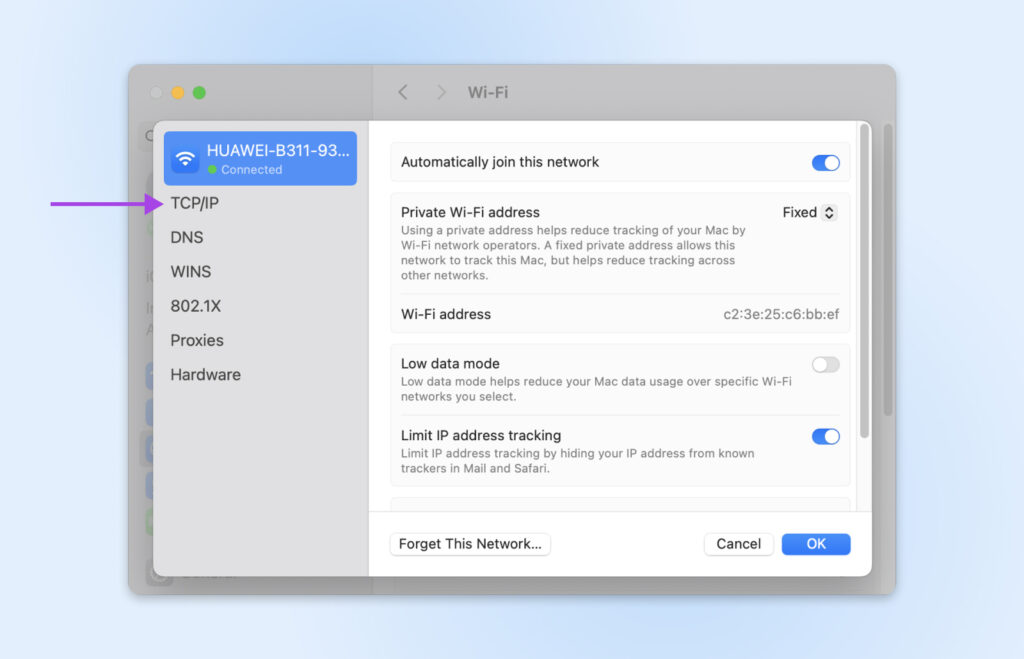This screenshot has width=1024, height=659.
Task: Select the WINS tab
Action: (190, 272)
